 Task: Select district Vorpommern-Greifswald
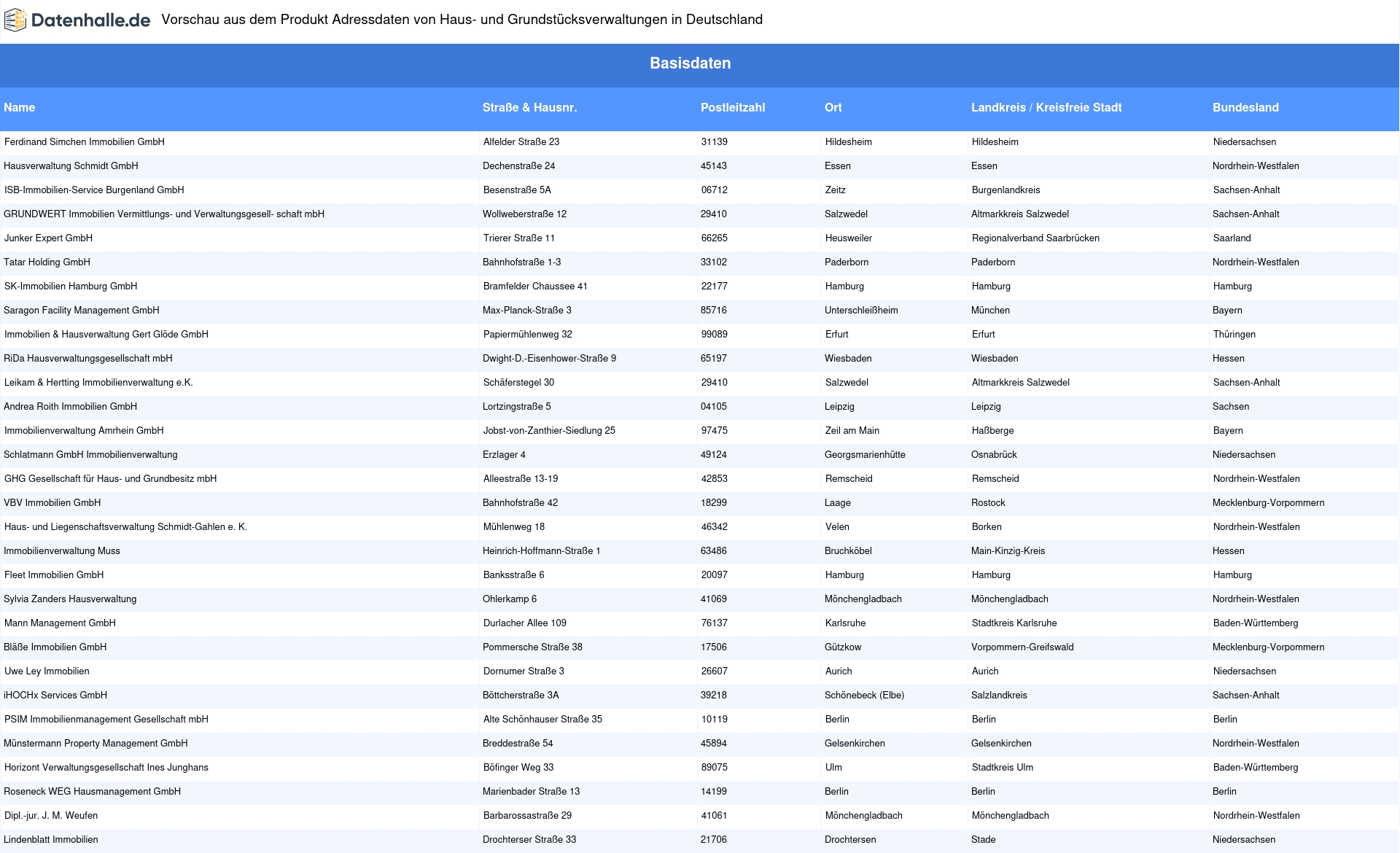point(1022,647)
